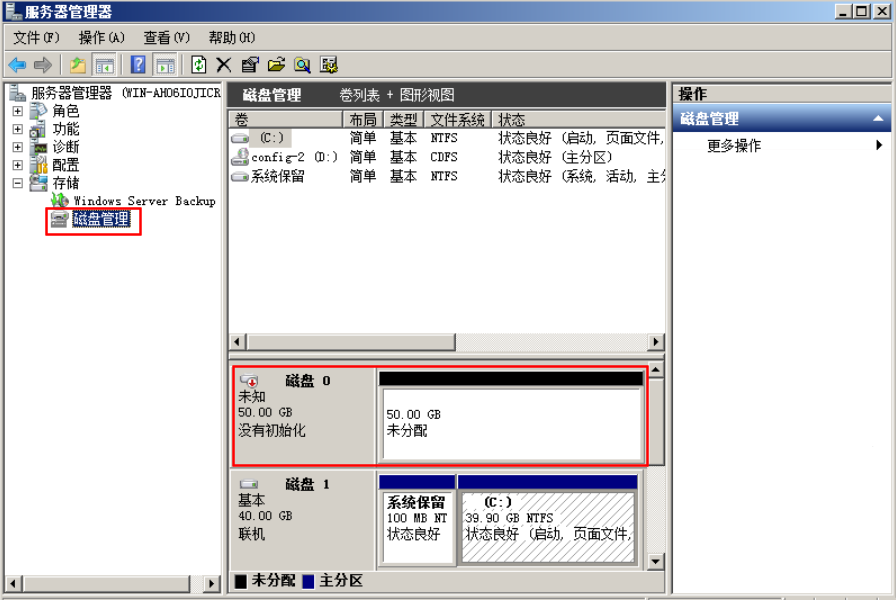The height and width of the screenshot is (600, 896).
Task: Open Properties via the toolbar icon
Action: 250,65
